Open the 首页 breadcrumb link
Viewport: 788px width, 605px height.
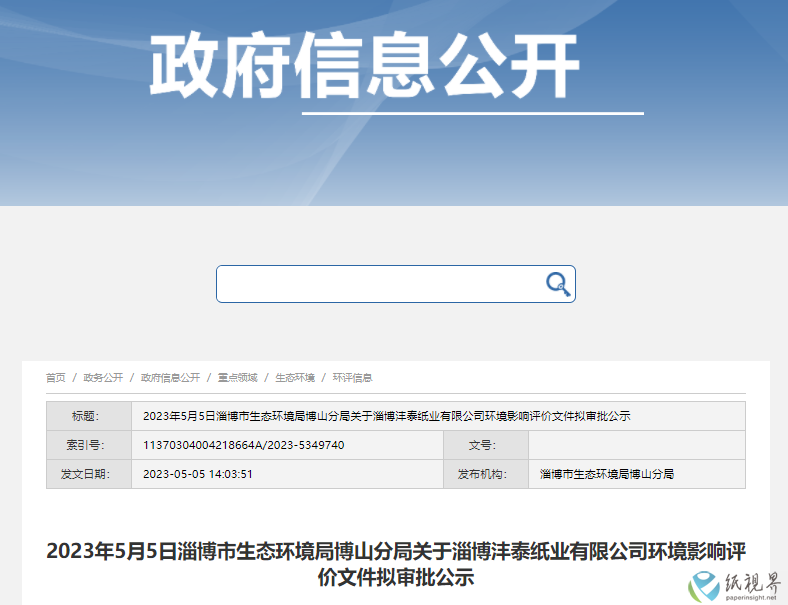point(56,377)
